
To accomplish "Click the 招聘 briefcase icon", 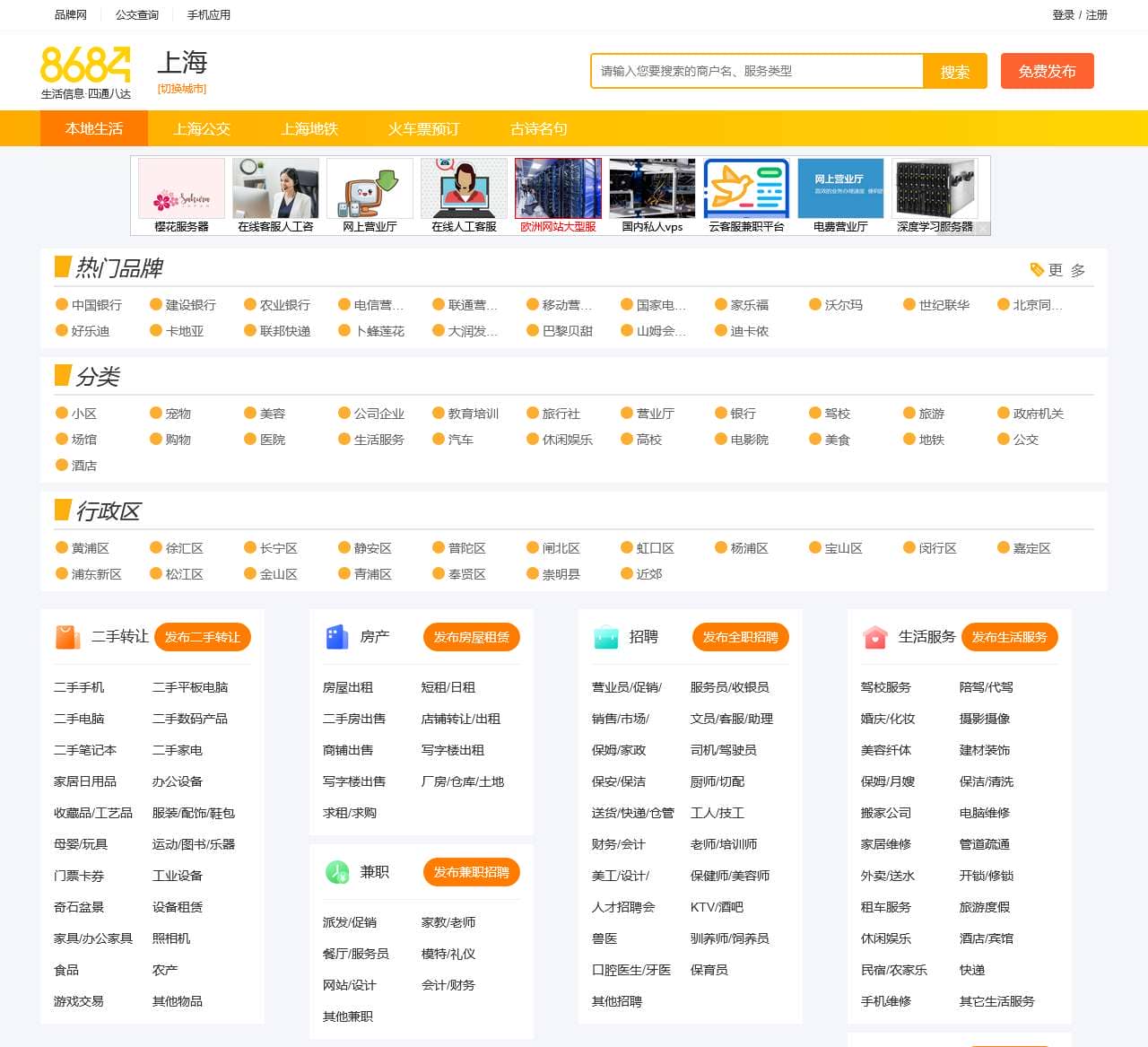I will (x=606, y=637).
